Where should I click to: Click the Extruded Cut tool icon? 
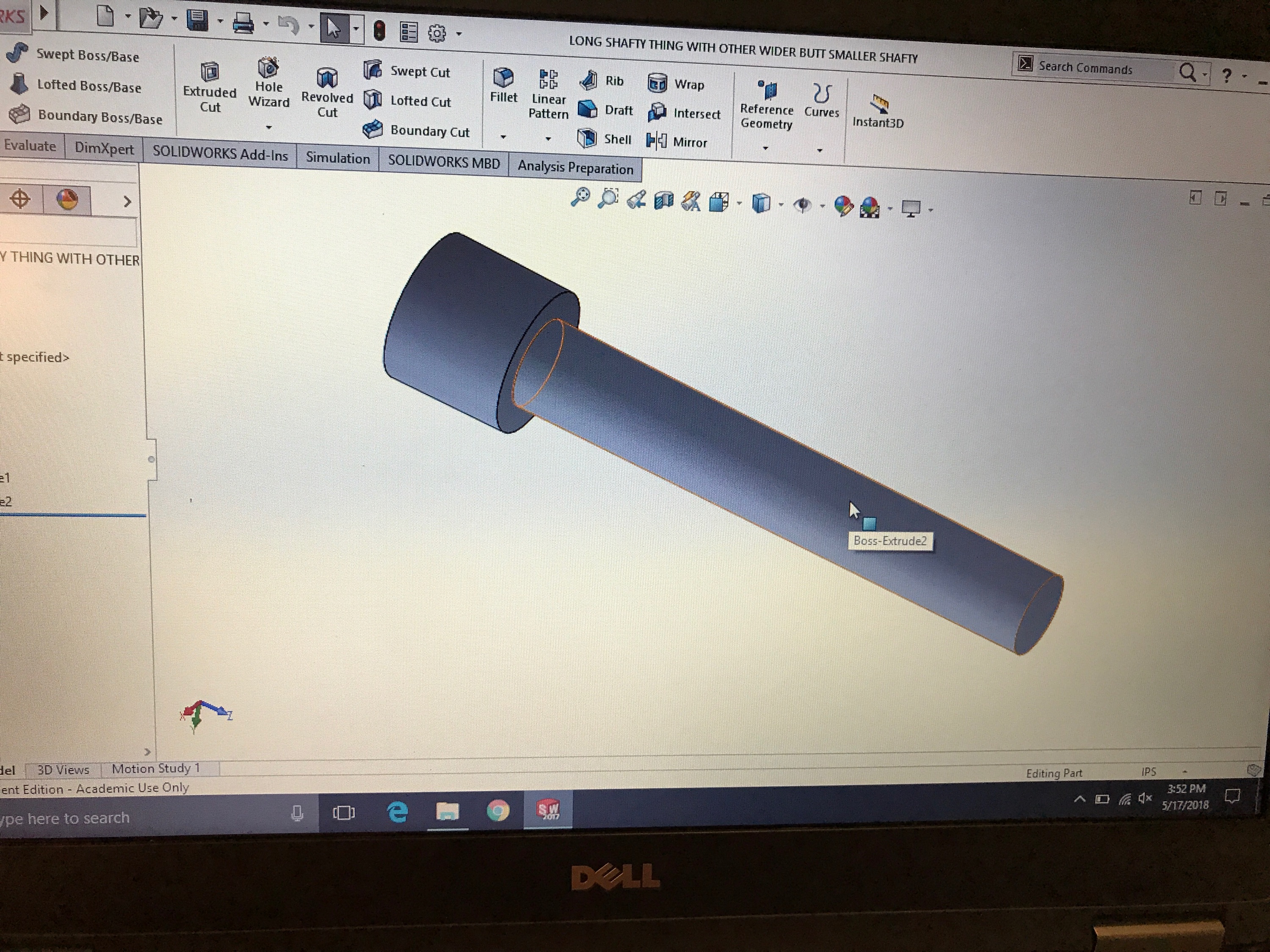click(x=210, y=72)
